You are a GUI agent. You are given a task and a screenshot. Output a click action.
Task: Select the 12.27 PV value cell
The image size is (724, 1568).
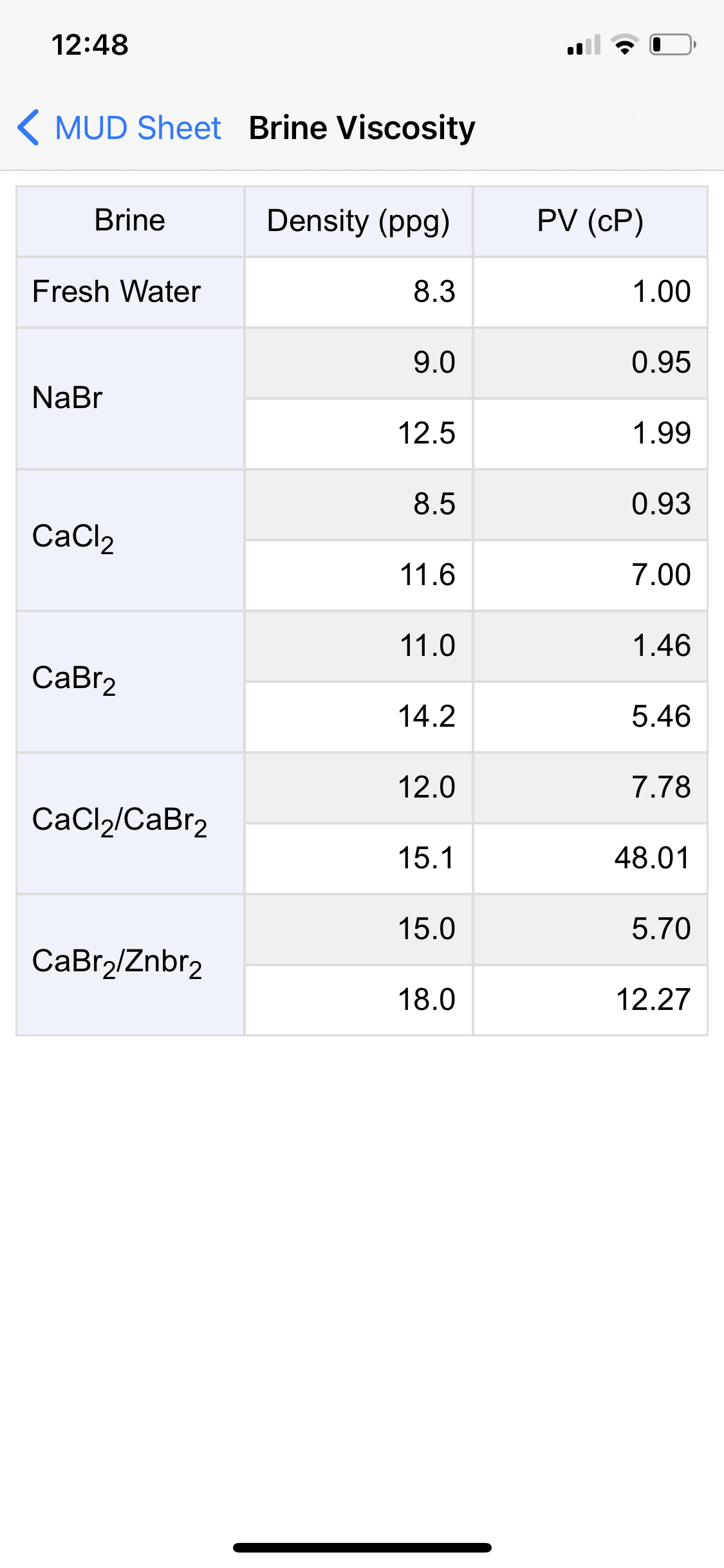point(653,1000)
